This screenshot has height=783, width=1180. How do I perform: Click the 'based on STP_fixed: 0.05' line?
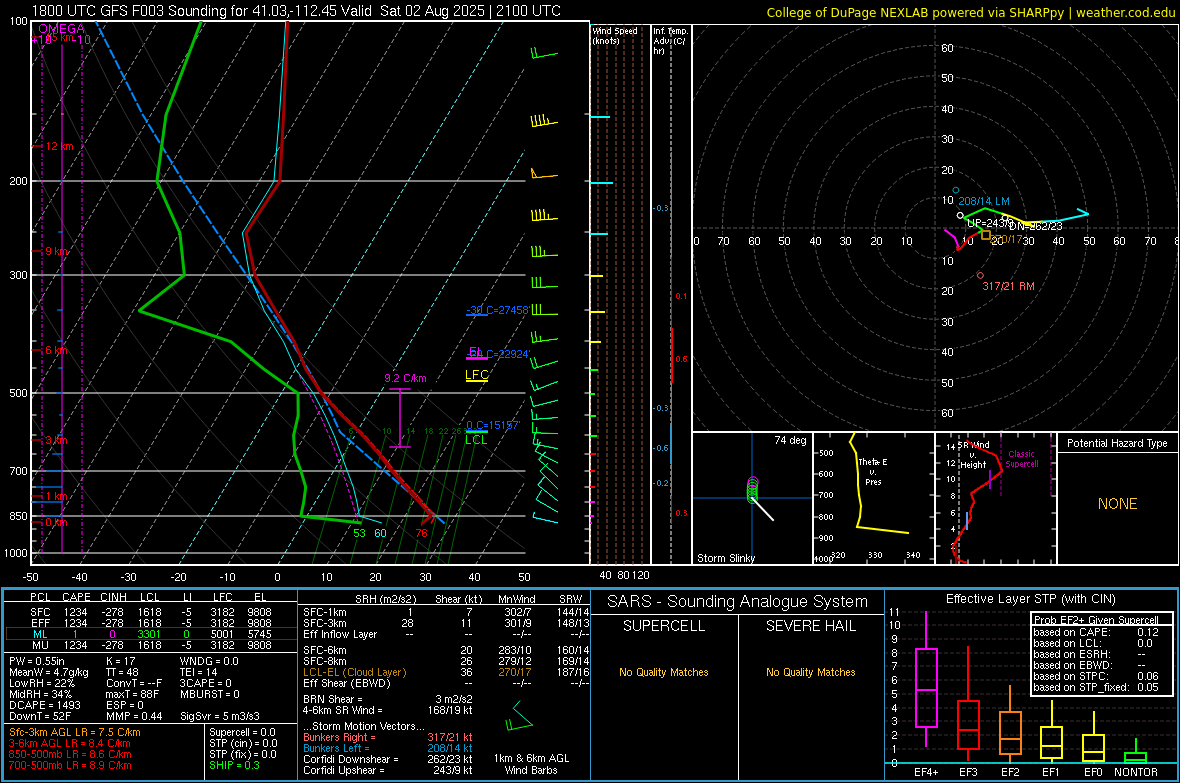pos(1096,687)
